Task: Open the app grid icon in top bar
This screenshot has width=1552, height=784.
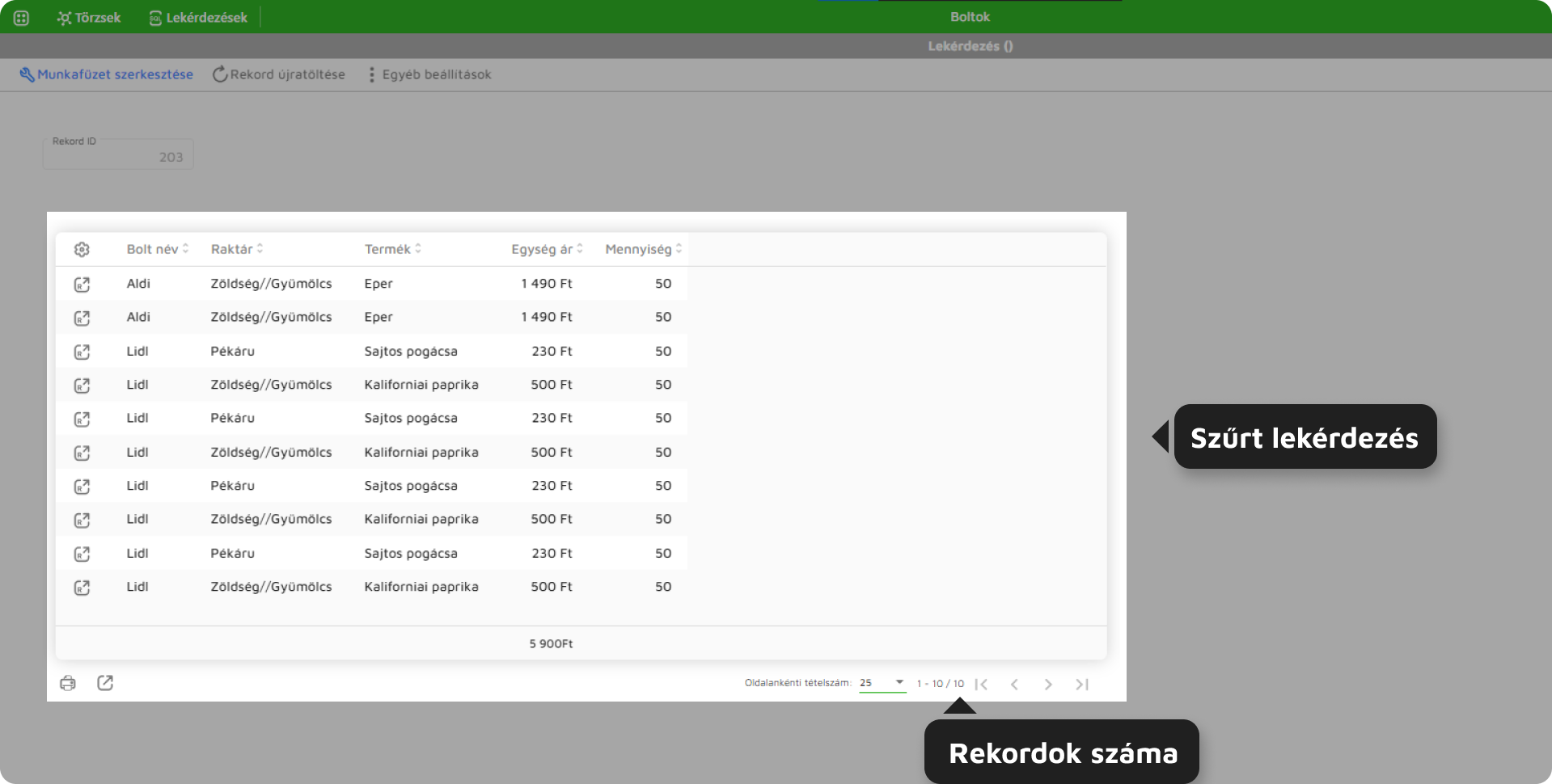Action: pyautogui.click(x=21, y=18)
